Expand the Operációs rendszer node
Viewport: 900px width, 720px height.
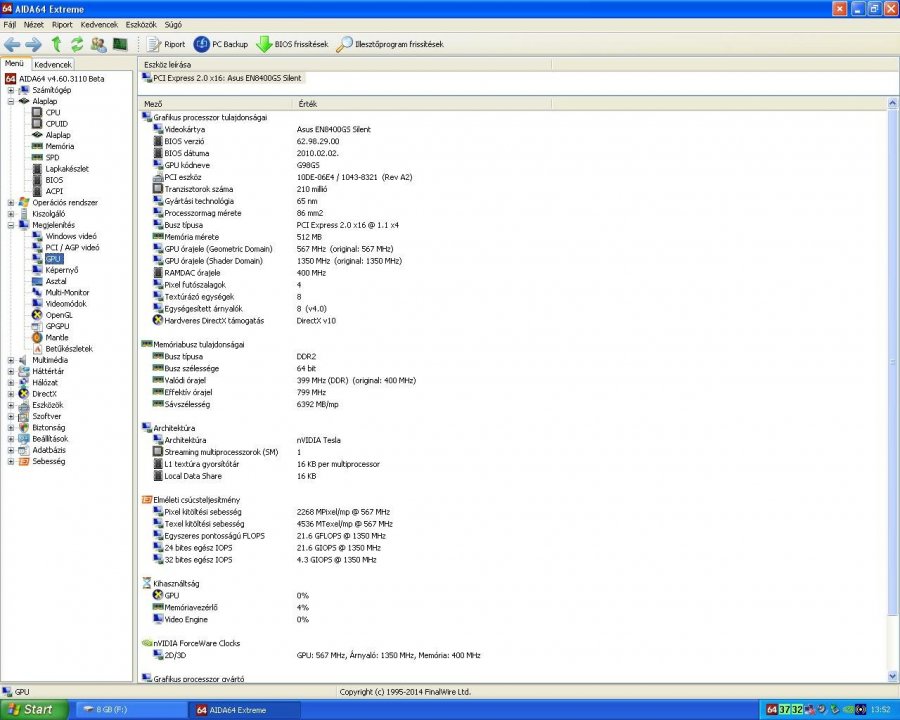point(10,203)
